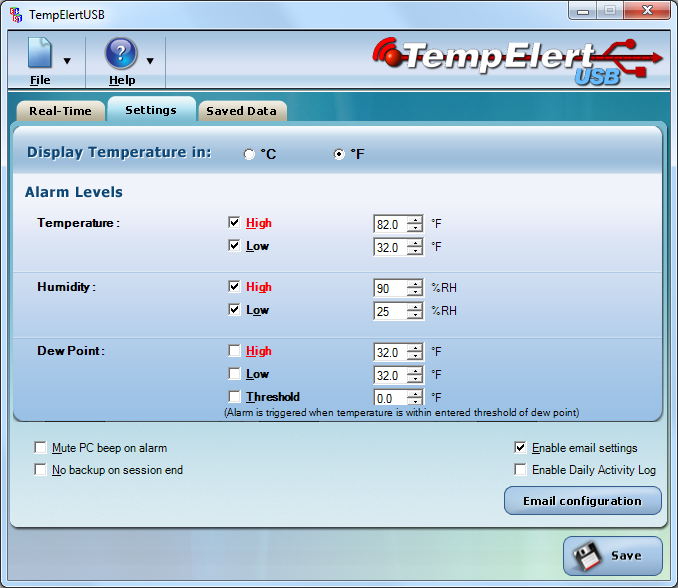Select the Settings tab
The image size is (678, 588).
coord(151,110)
